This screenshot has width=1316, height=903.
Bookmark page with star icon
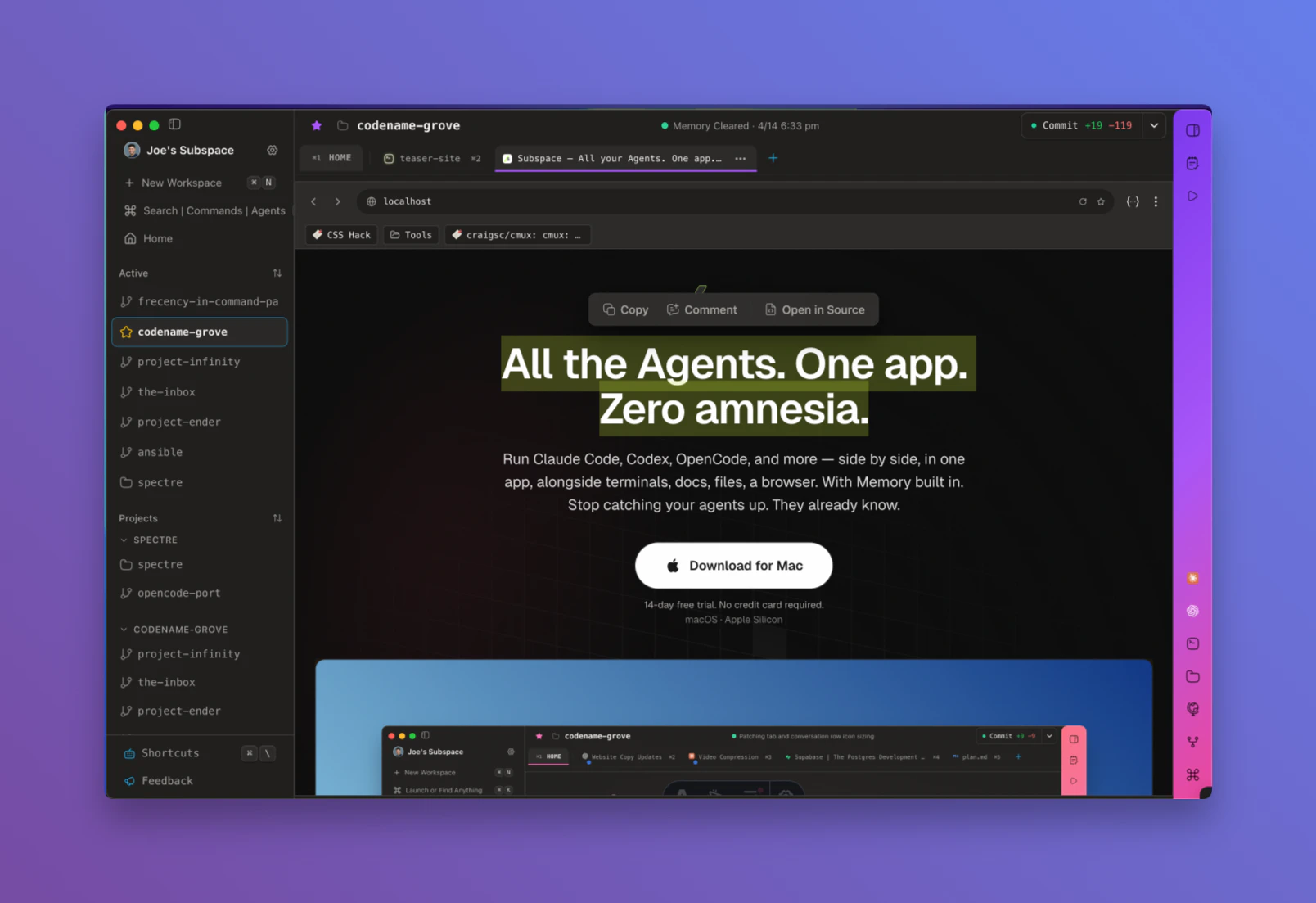pyautogui.click(x=1101, y=201)
